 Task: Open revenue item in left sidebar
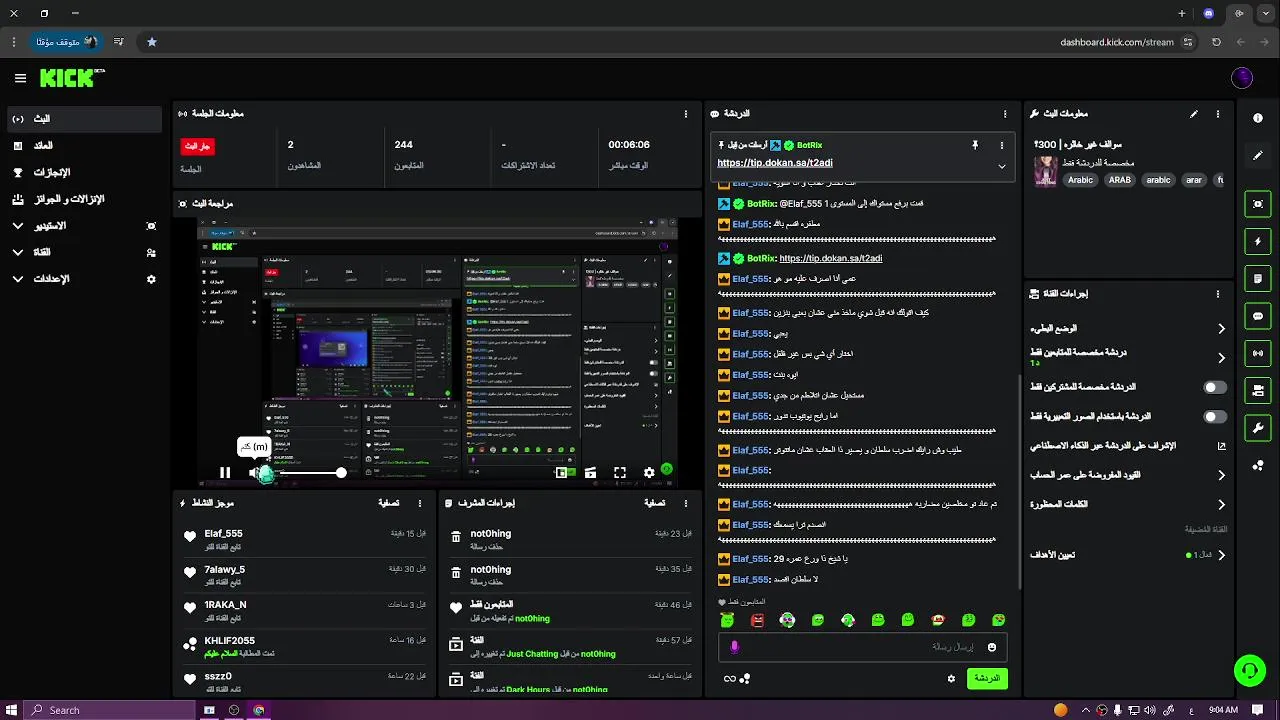pyautogui.click(x=84, y=146)
